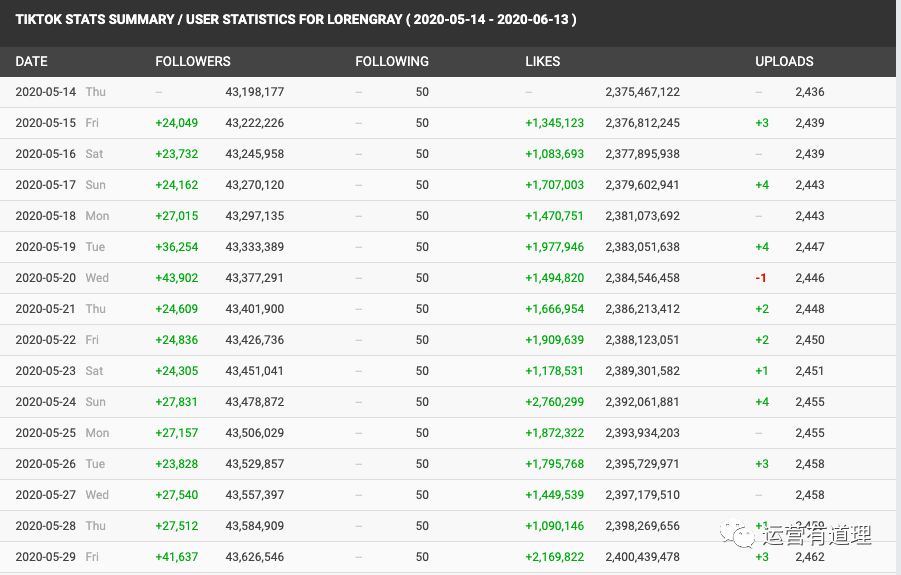Select the date 2020-05-23
The width and height of the screenshot is (901, 575).
click(x=45, y=371)
